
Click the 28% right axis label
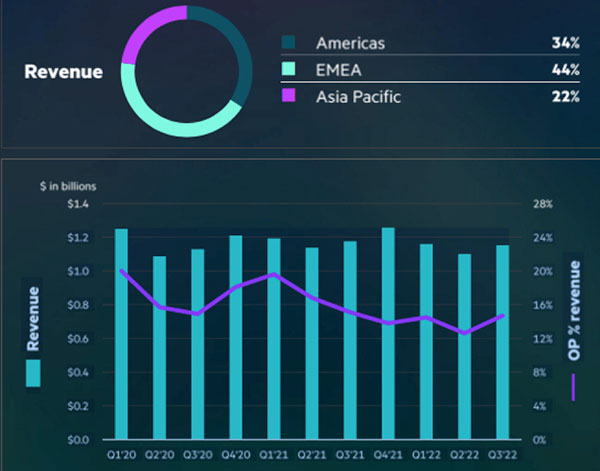click(x=541, y=204)
